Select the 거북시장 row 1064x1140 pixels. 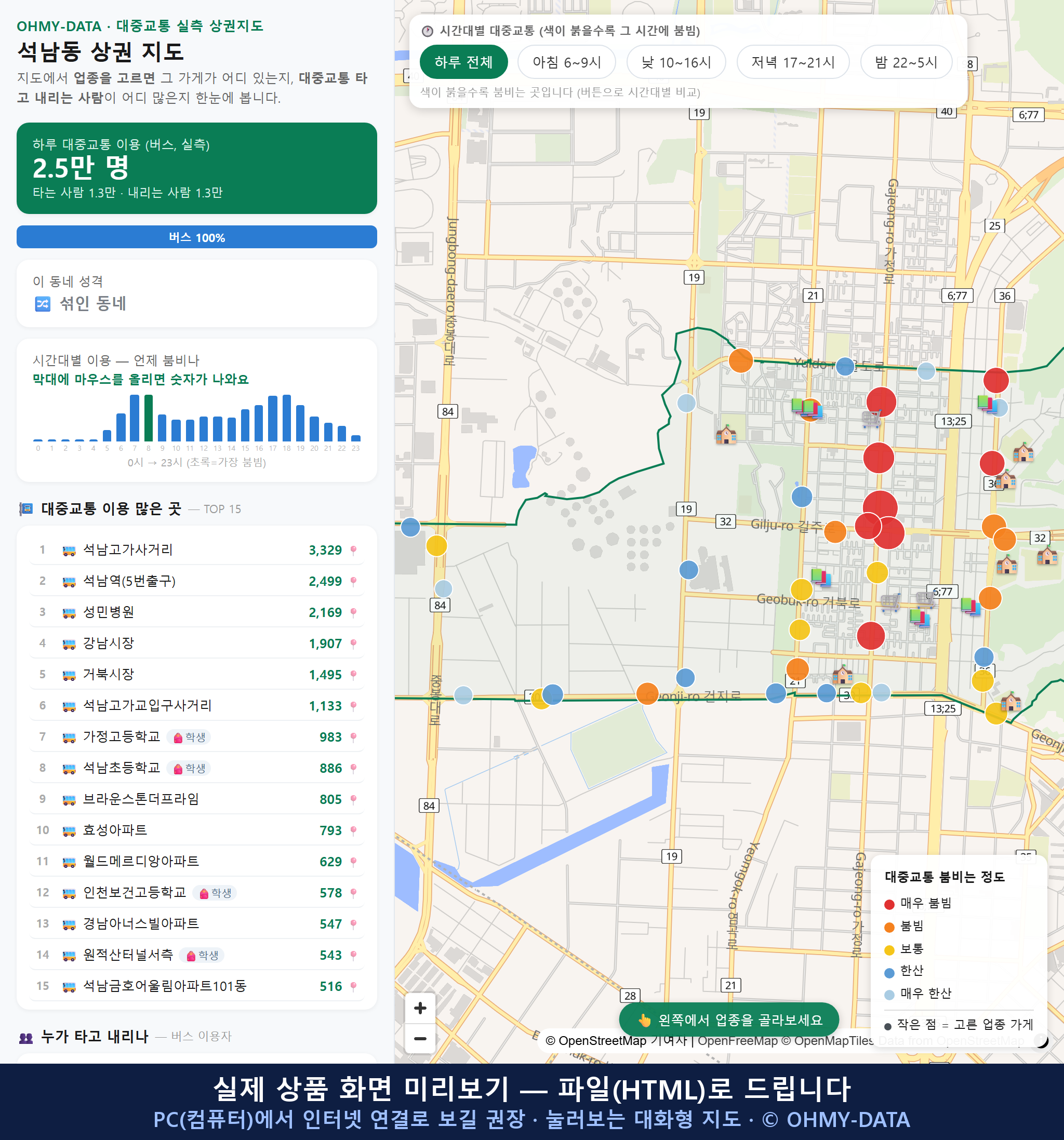click(x=197, y=674)
